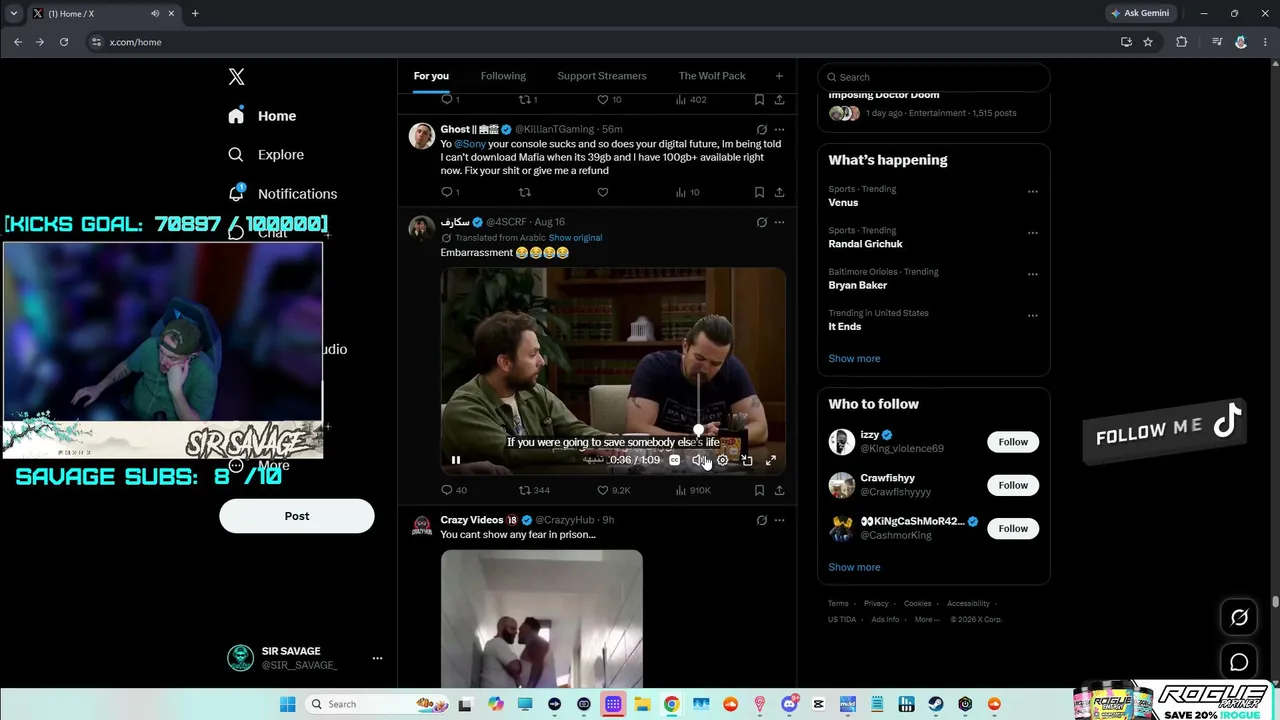Repost Ghost's Sony post

pos(525,192)
